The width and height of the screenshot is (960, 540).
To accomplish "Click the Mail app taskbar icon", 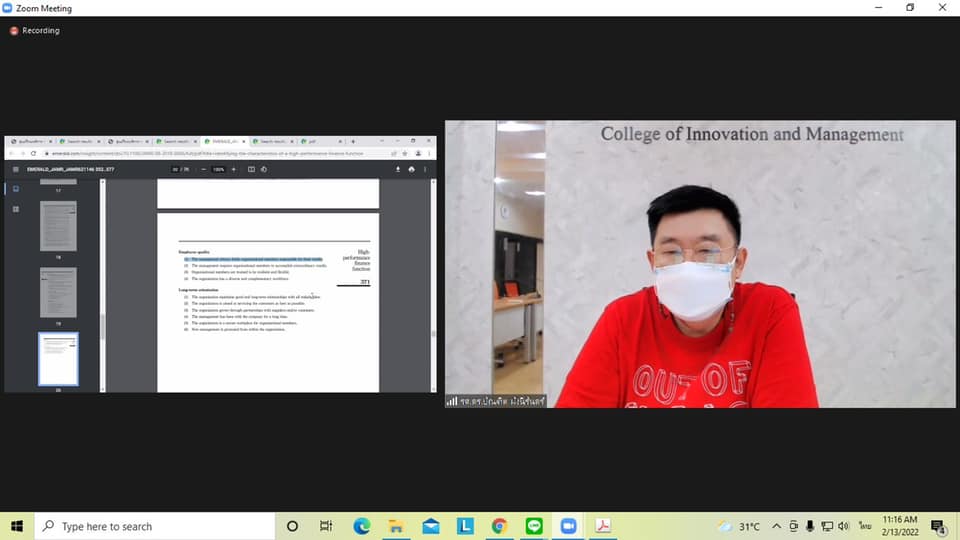I will 431,526.
